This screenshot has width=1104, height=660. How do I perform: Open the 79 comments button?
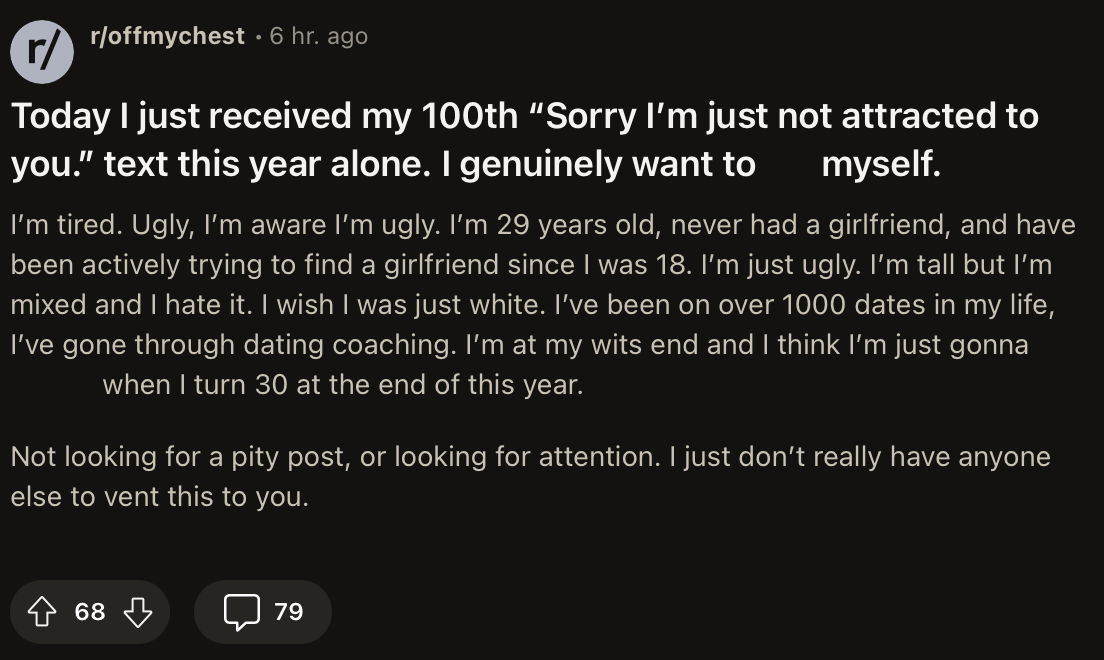coord(263,611)
